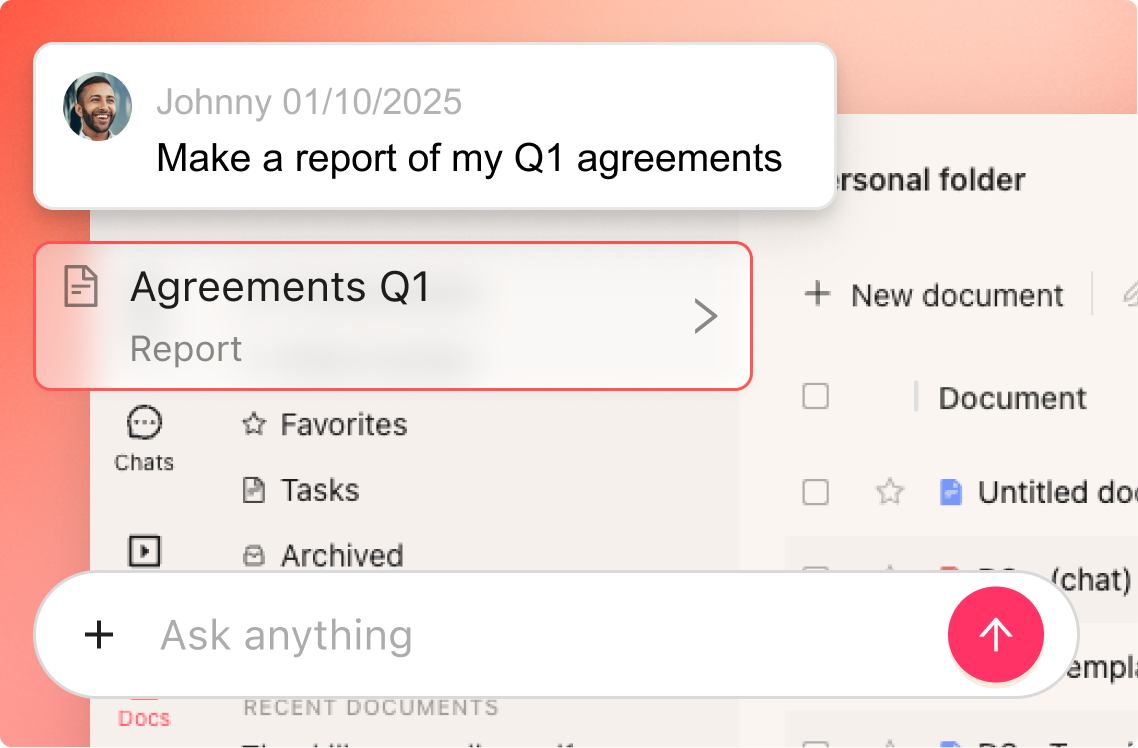The width and height of the screenshot is (1138, 748).
Task: Click the Tasks page icon
Action: click(252, 490)
